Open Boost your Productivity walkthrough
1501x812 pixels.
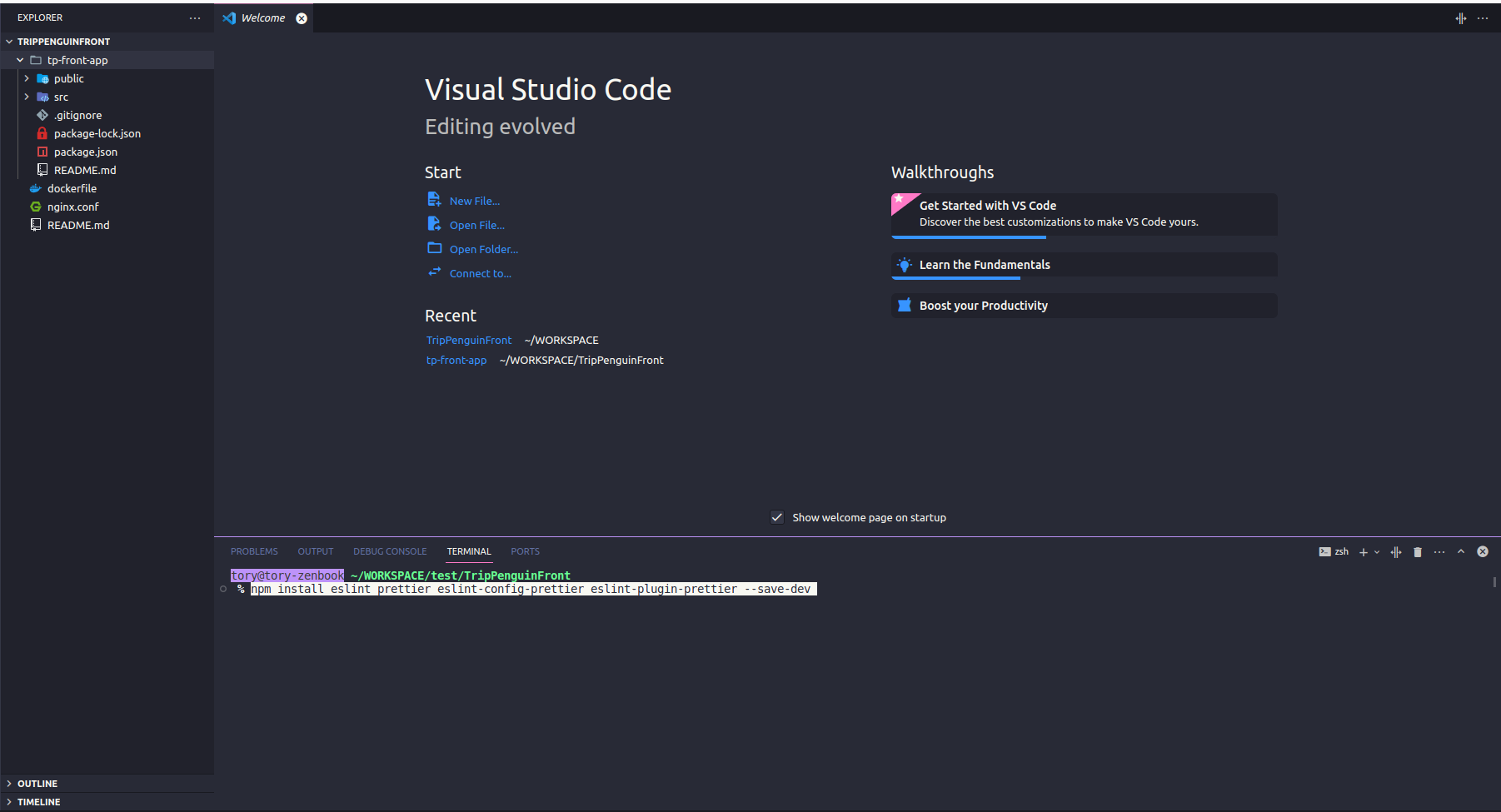click(x=1085, y=306)
